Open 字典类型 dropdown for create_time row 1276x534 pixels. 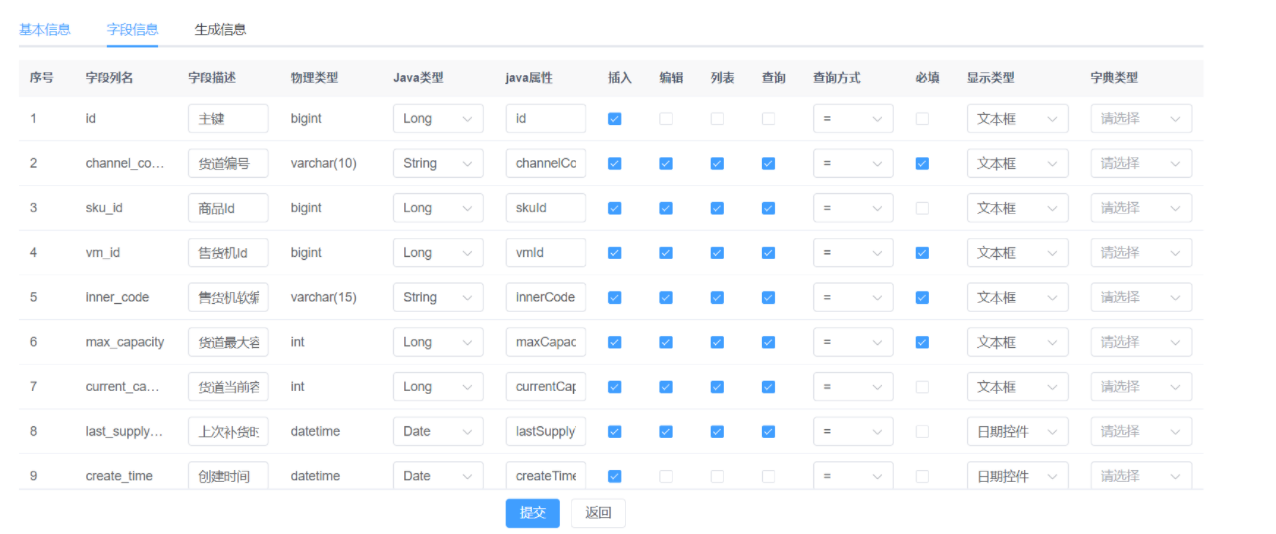(1141, 476)
